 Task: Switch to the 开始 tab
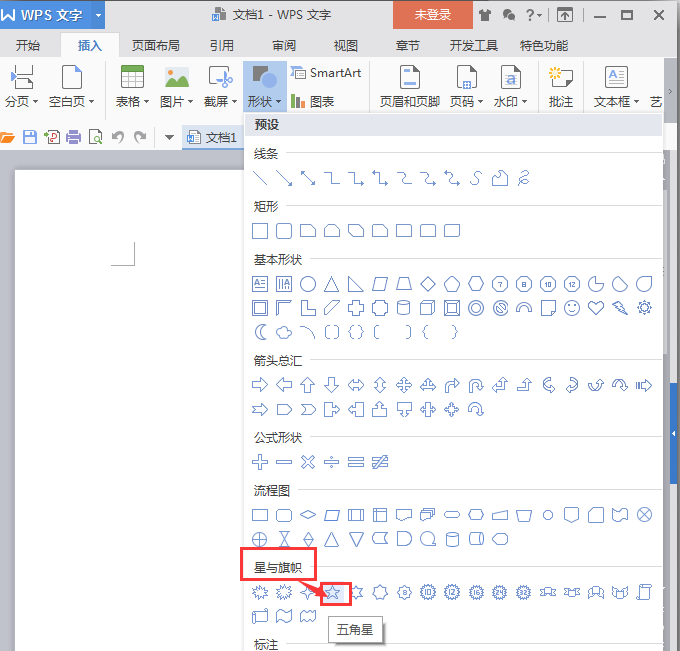28,46
